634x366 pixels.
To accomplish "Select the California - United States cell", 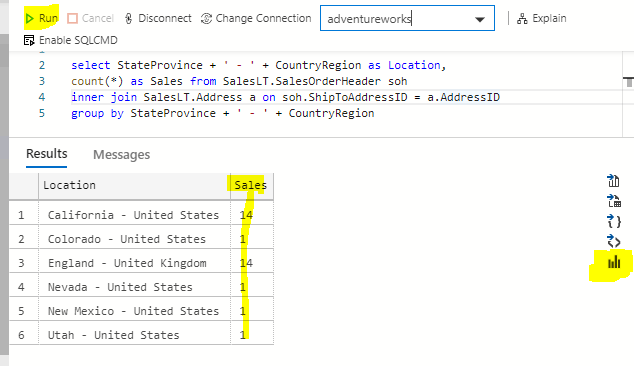I will click(134, 215).
